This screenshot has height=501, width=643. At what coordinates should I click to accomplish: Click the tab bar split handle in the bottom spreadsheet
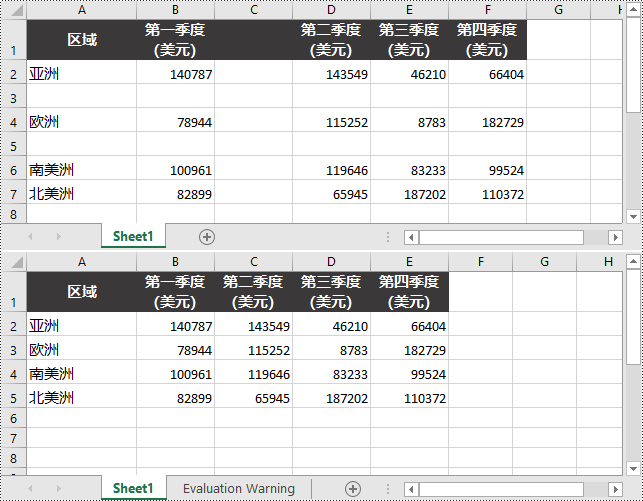388,488
